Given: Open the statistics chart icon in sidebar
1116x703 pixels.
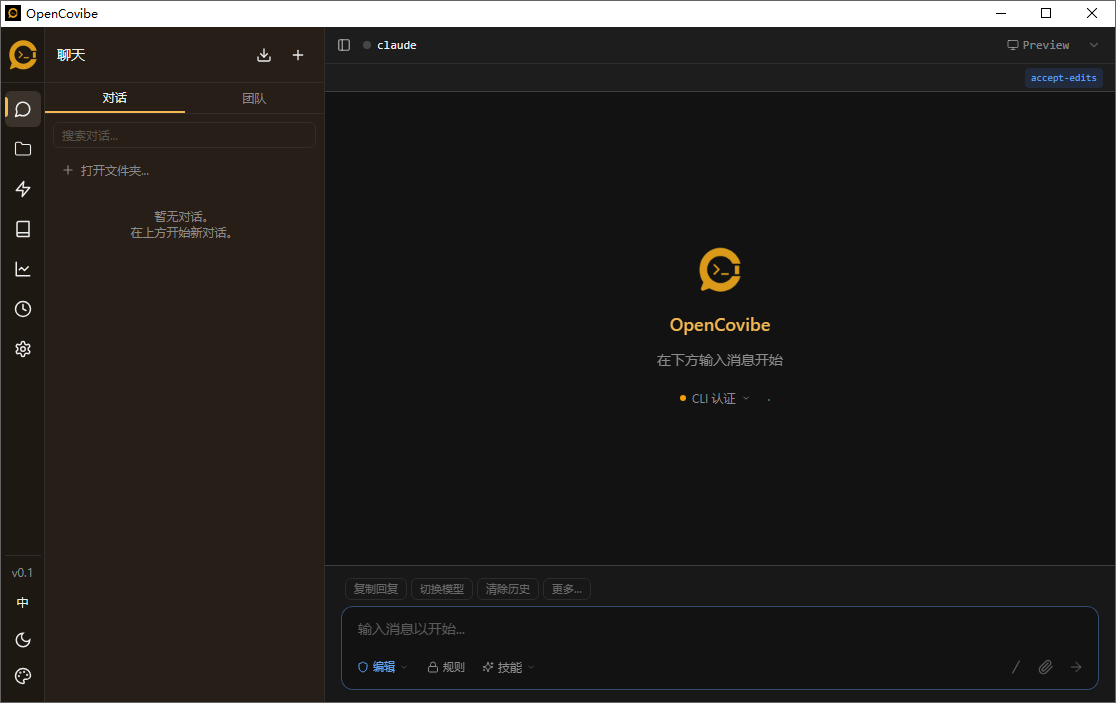Looking at the screenshot, I should pyautogui.click(x=22, y=269).
